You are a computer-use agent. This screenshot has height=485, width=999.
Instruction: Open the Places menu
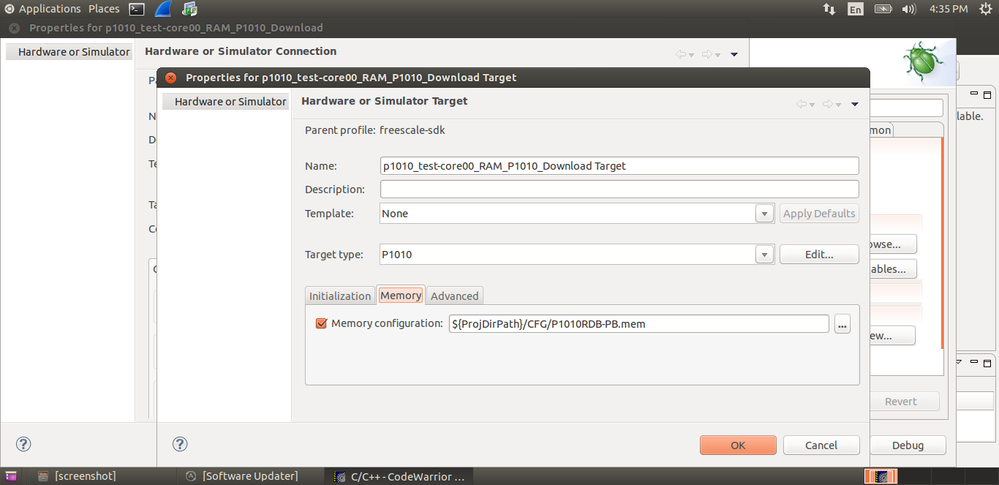point(104,9)
